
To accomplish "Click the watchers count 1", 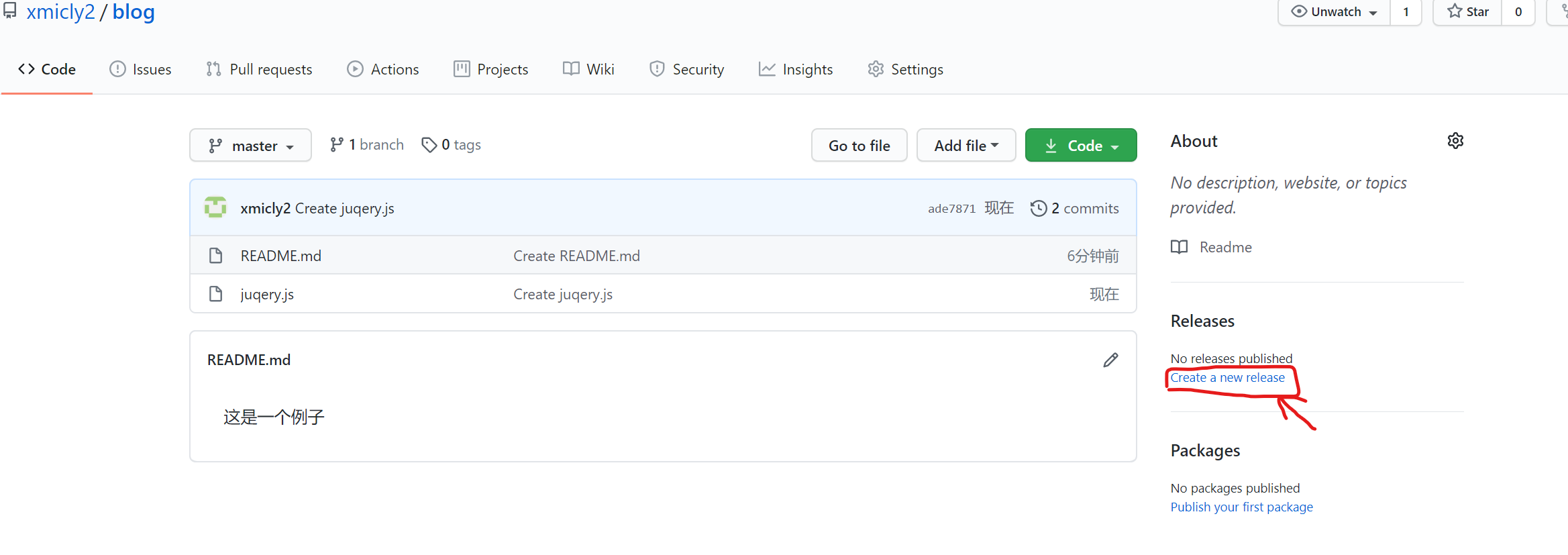I will pyautogui.click(x=1406, y=12).
